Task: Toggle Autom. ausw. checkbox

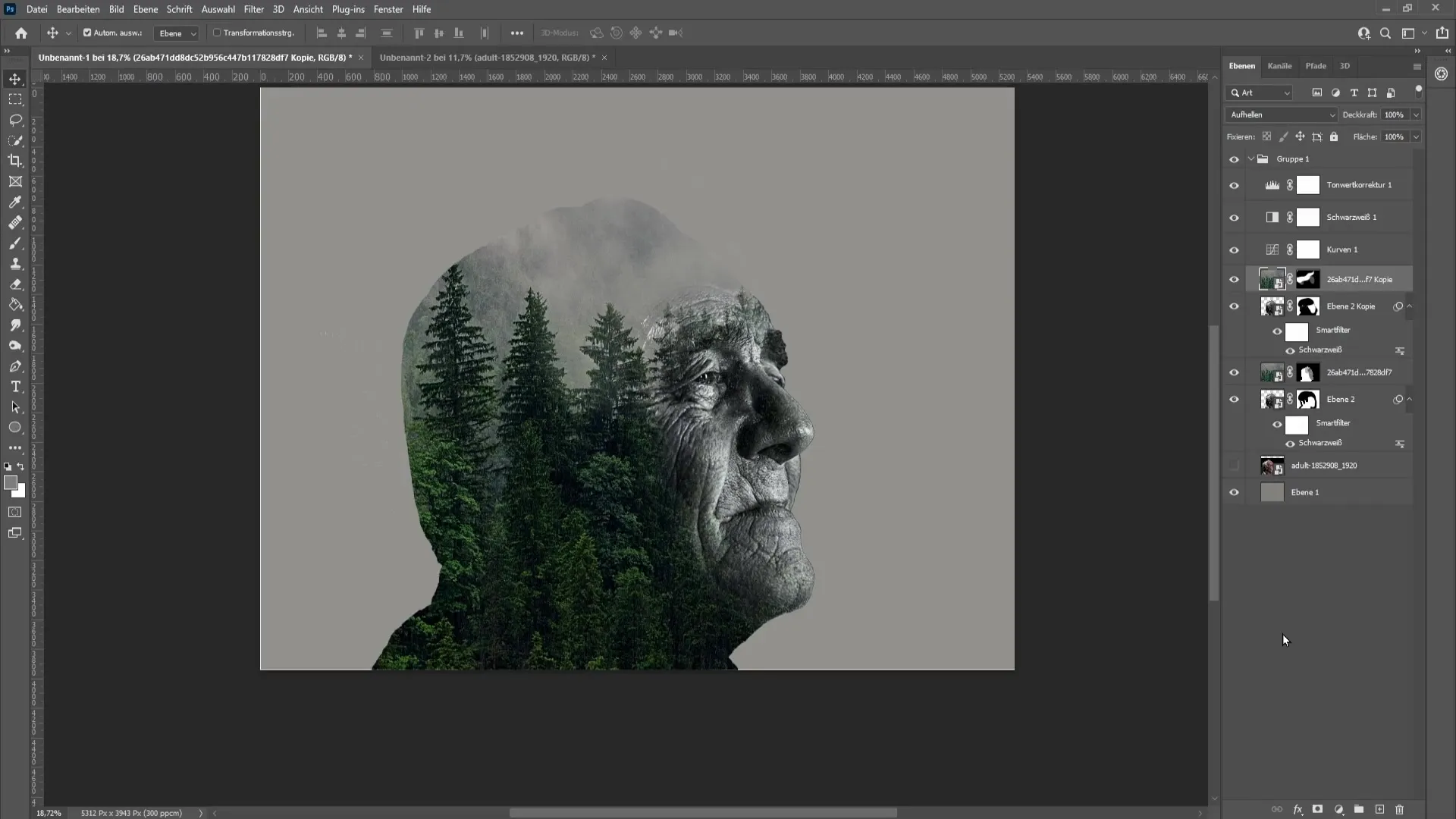Action: [x=87, y=33]
